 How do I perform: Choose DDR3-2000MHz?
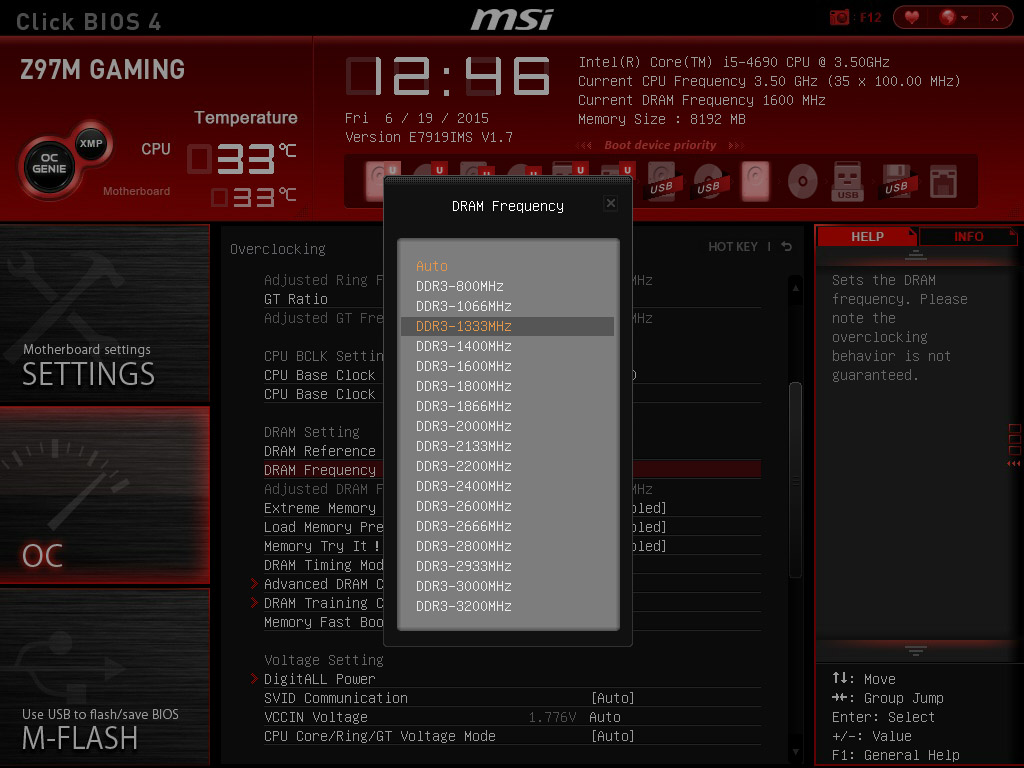click(x=507, y=426)
